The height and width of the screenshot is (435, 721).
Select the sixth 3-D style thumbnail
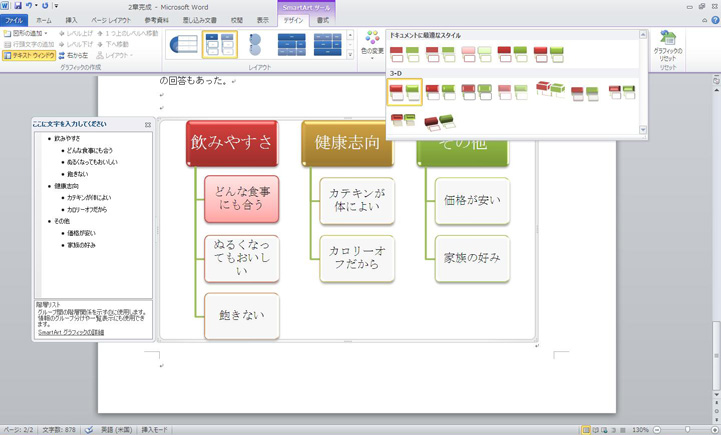(585, 93)
